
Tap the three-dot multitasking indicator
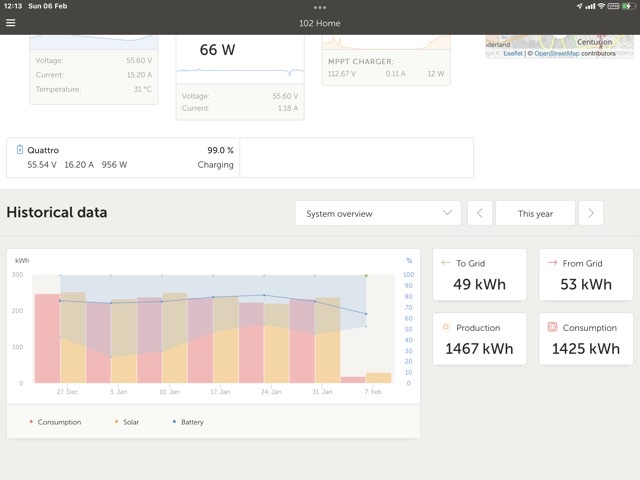pos(320,7)
